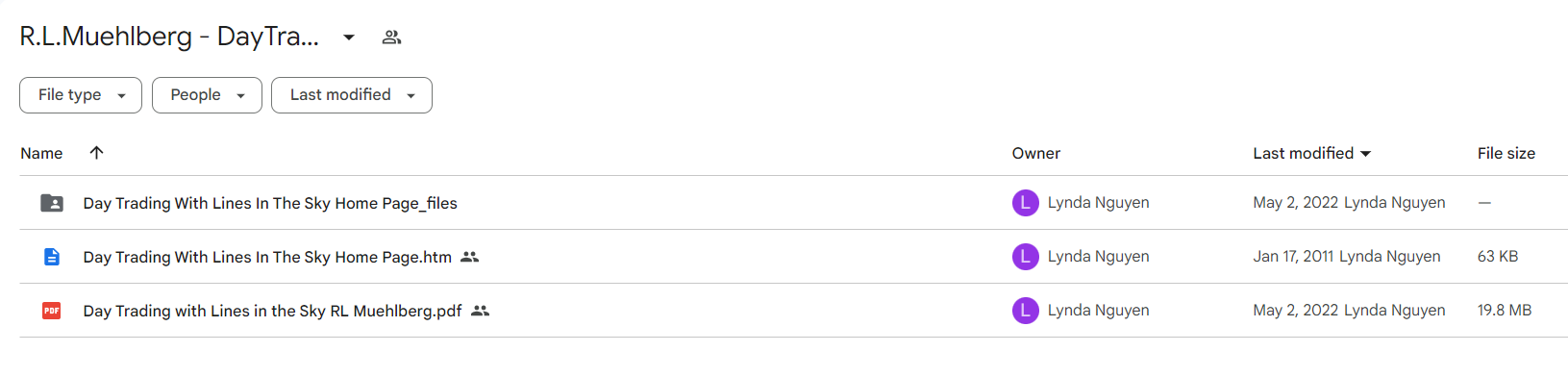1568x377 pixels.
Task: Reverse sort direction with up arrow
Action: pyautogui.click(x=96, y=153)
